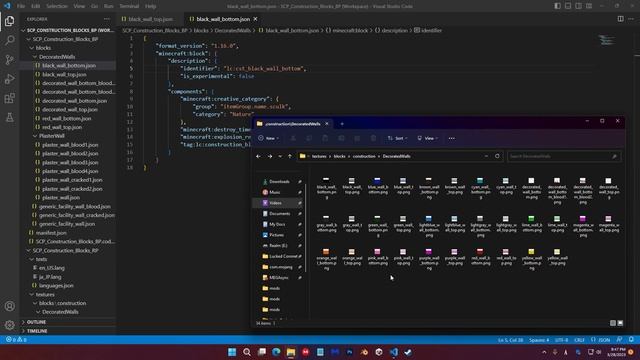Open red_wall_bottom.json in the tree

coord(67,118)
